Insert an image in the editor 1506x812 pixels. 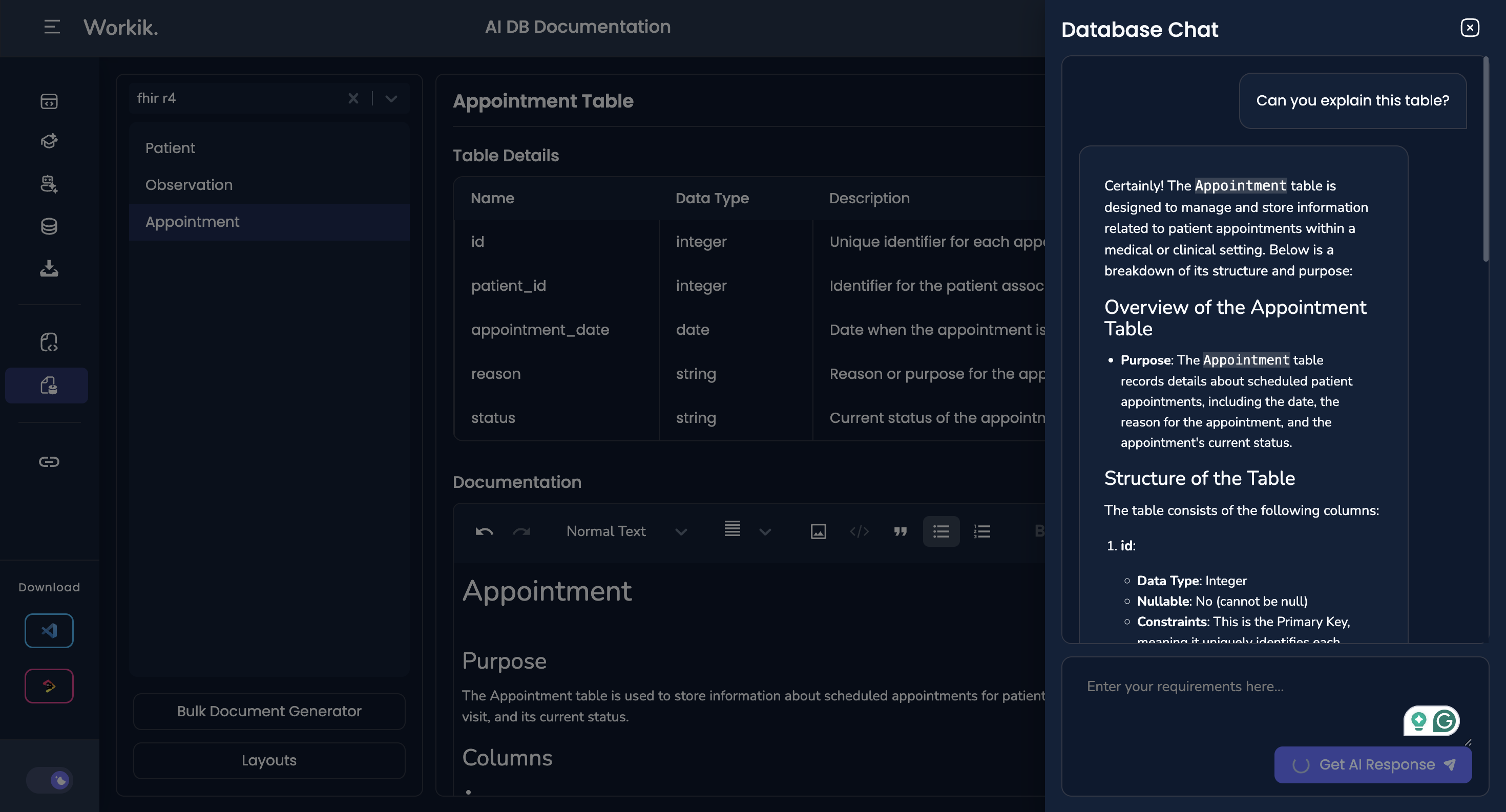click(818, 531)
